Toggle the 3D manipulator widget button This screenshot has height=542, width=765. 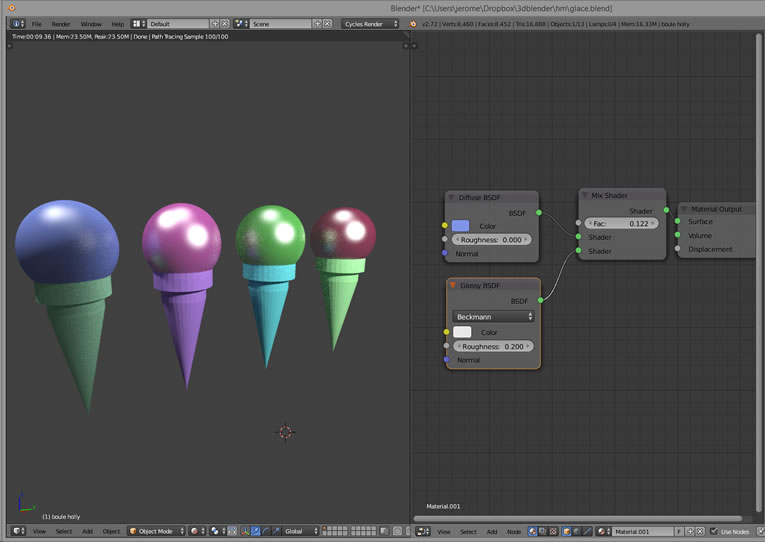pyautogui.click(x=244, y=531)
